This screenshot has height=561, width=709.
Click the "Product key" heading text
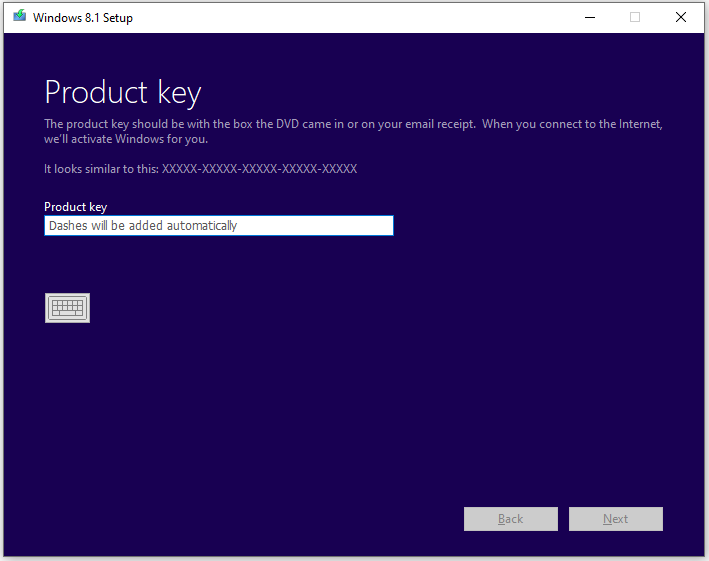(123, 93)
